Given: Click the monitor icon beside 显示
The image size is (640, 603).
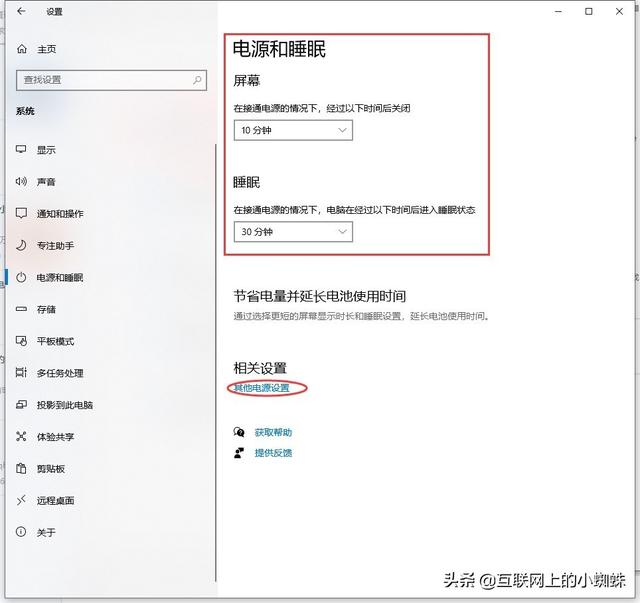Looking at the screenshot, I should [x=21, y=149].
